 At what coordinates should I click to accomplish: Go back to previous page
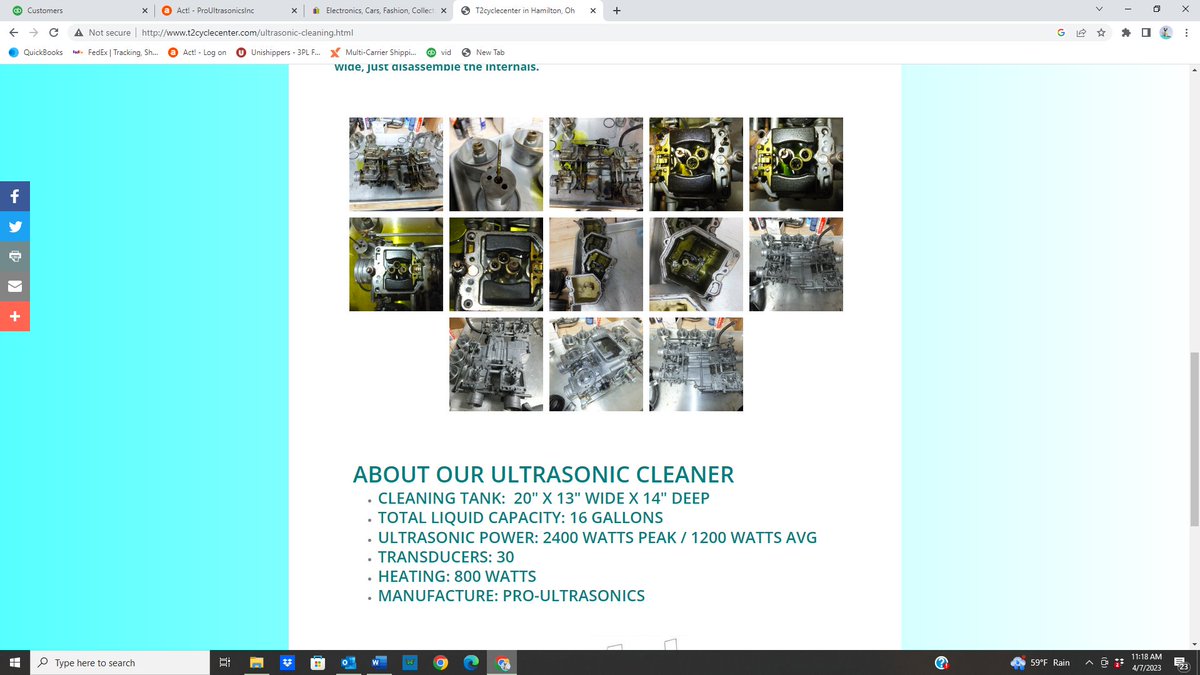pyautogui.click(x=14, y=32)
